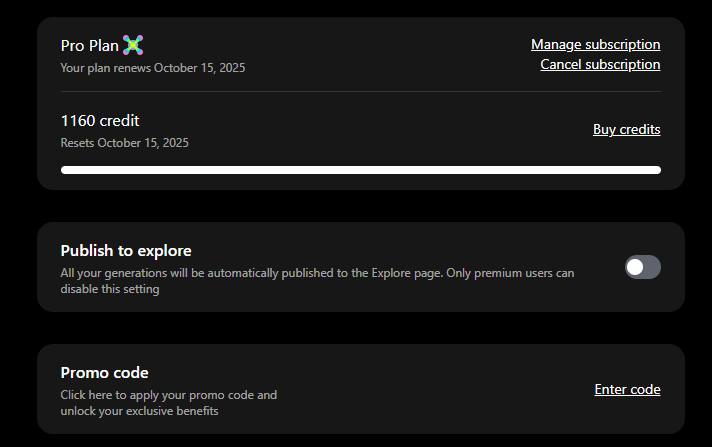Open the Buy credits link

pyautogui.click(x=627, y=129)
